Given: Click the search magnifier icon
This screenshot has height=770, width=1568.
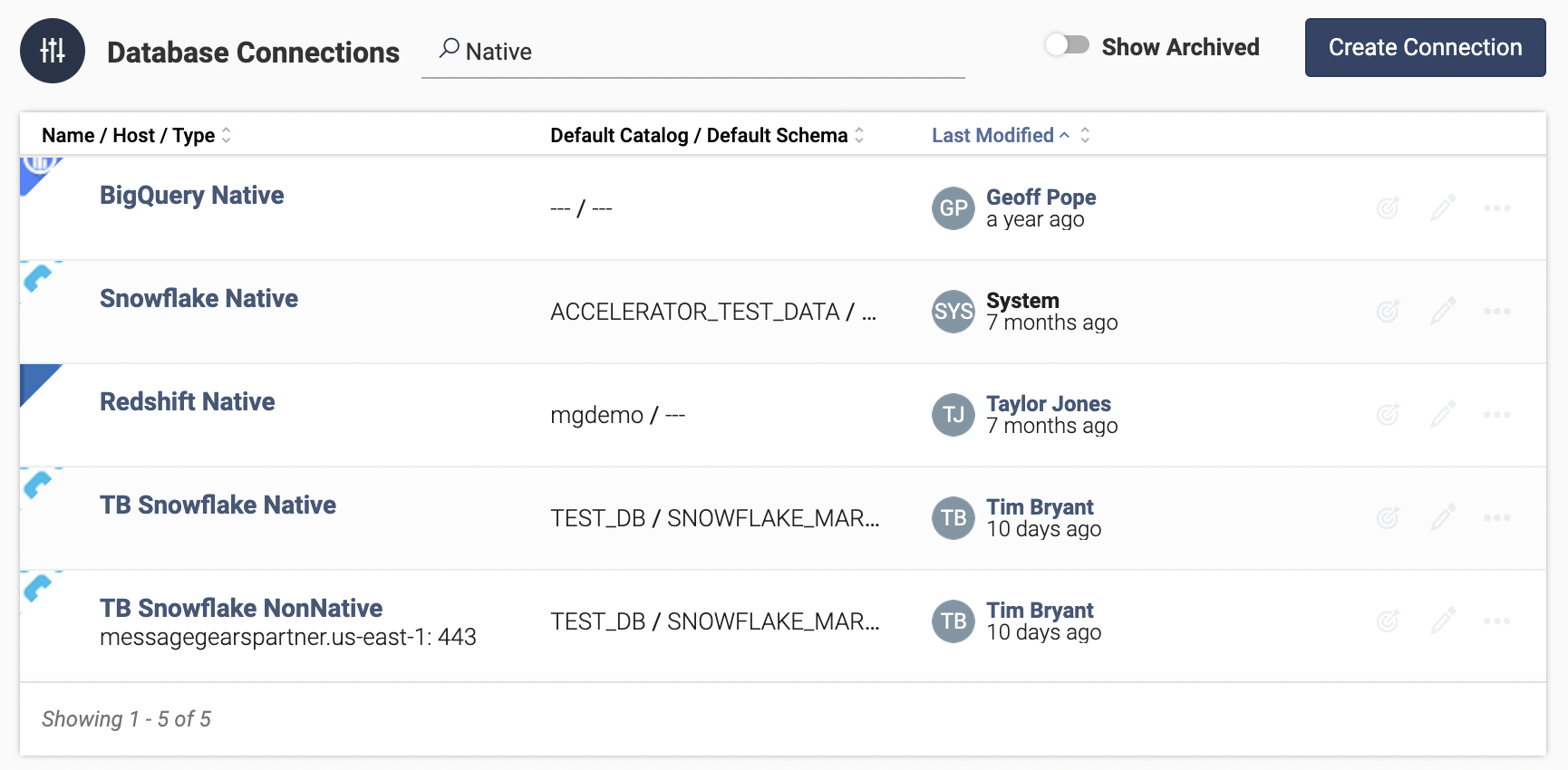Looking at the screenshot, I should 449,49.
